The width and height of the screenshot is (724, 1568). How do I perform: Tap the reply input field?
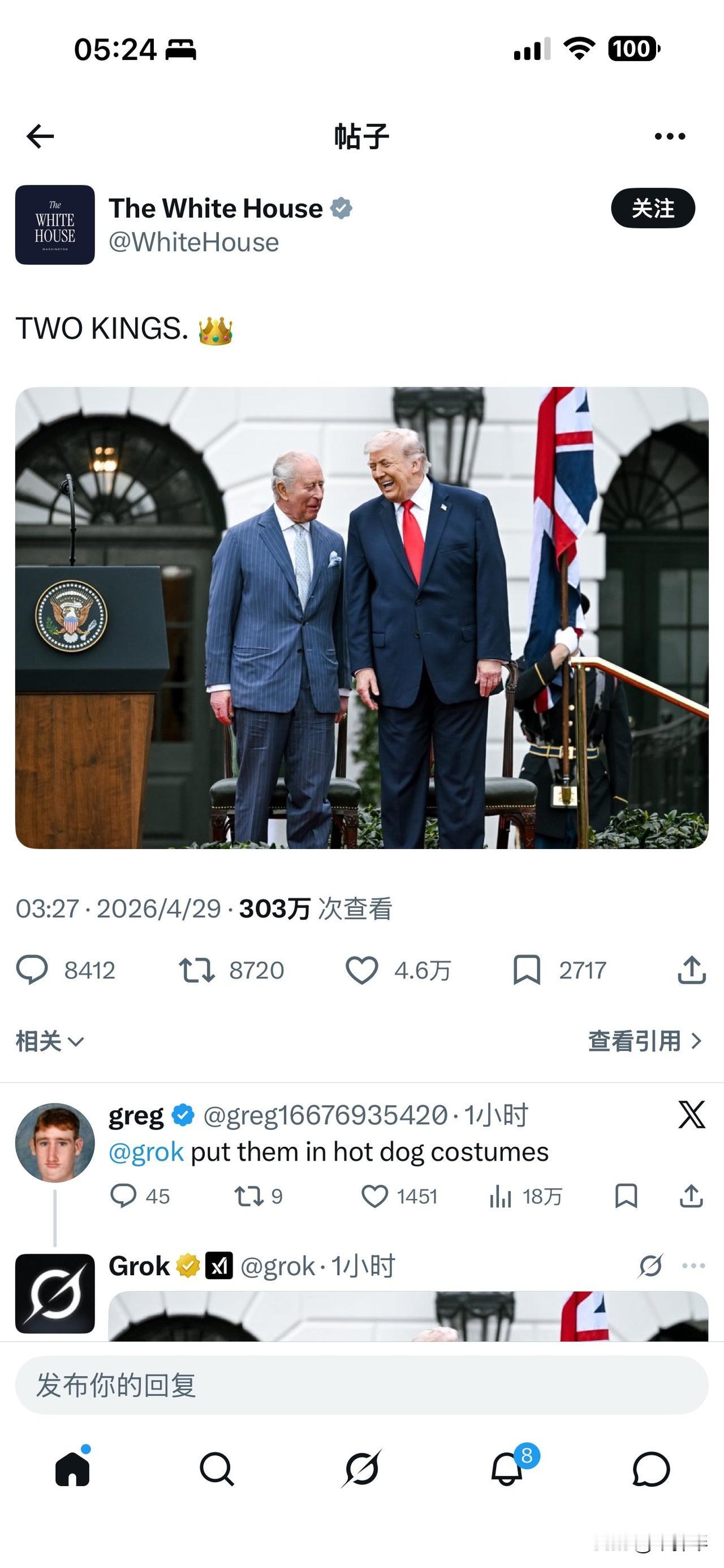[361, 1385]
